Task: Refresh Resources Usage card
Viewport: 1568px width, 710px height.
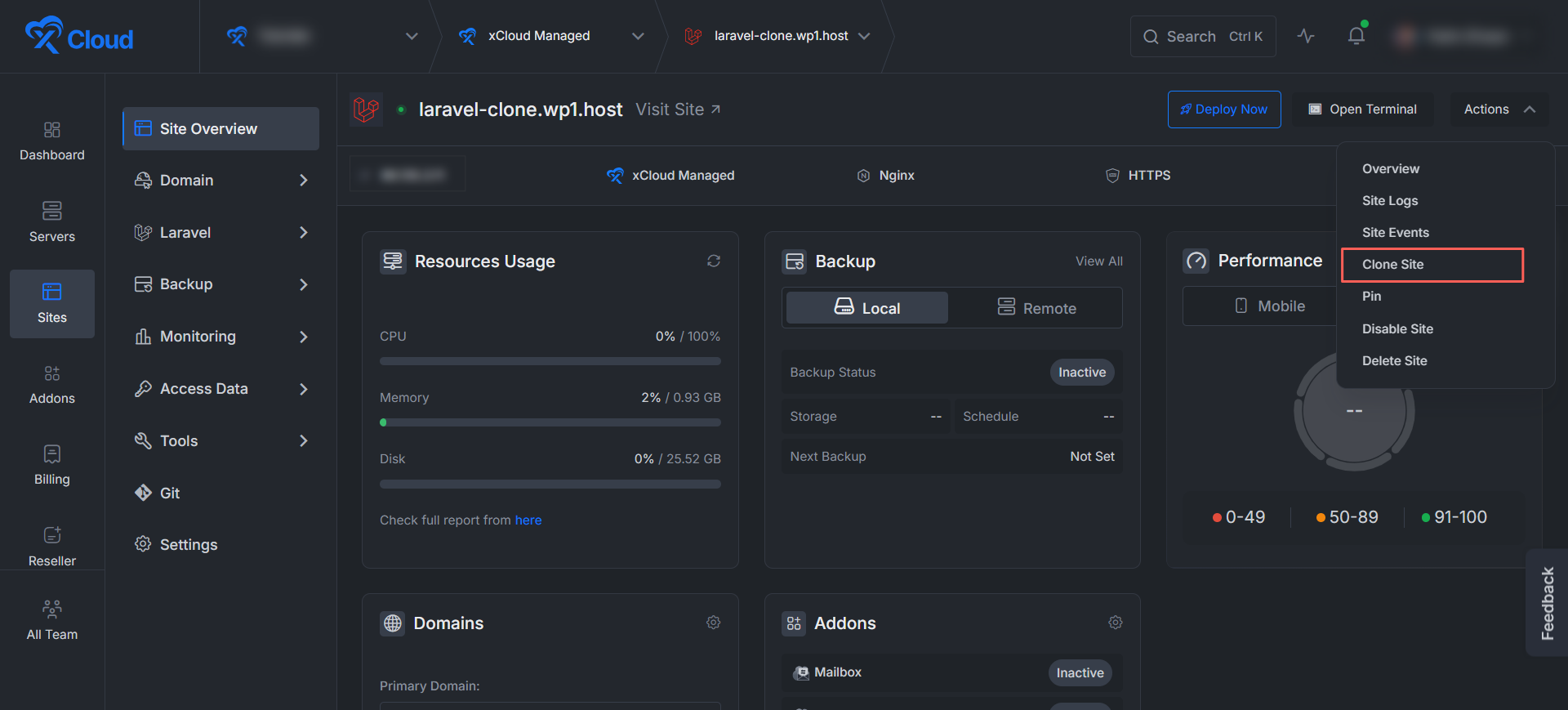Action: click(x=714, y=261)
